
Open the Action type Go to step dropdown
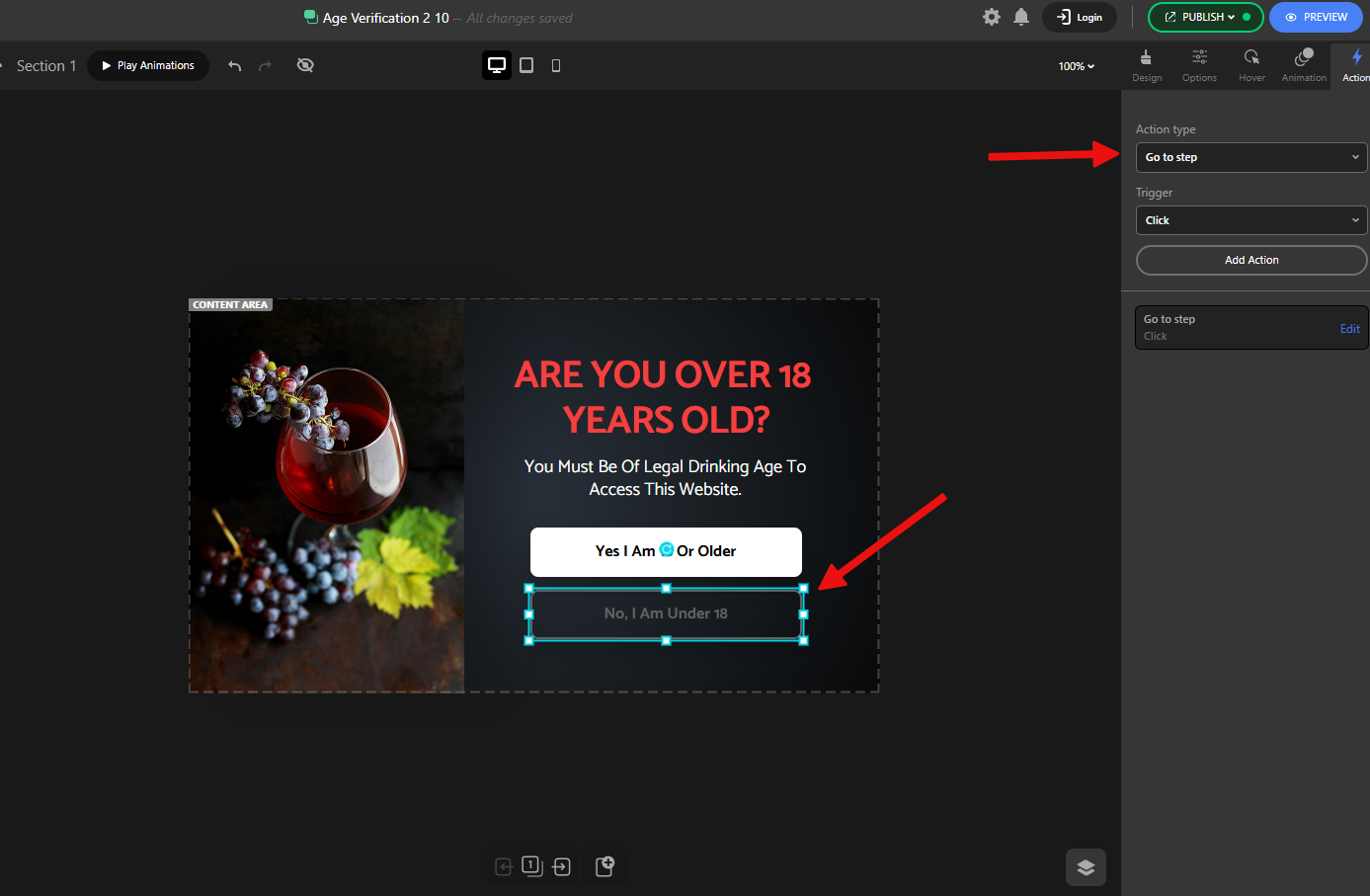pos(1251,157)
